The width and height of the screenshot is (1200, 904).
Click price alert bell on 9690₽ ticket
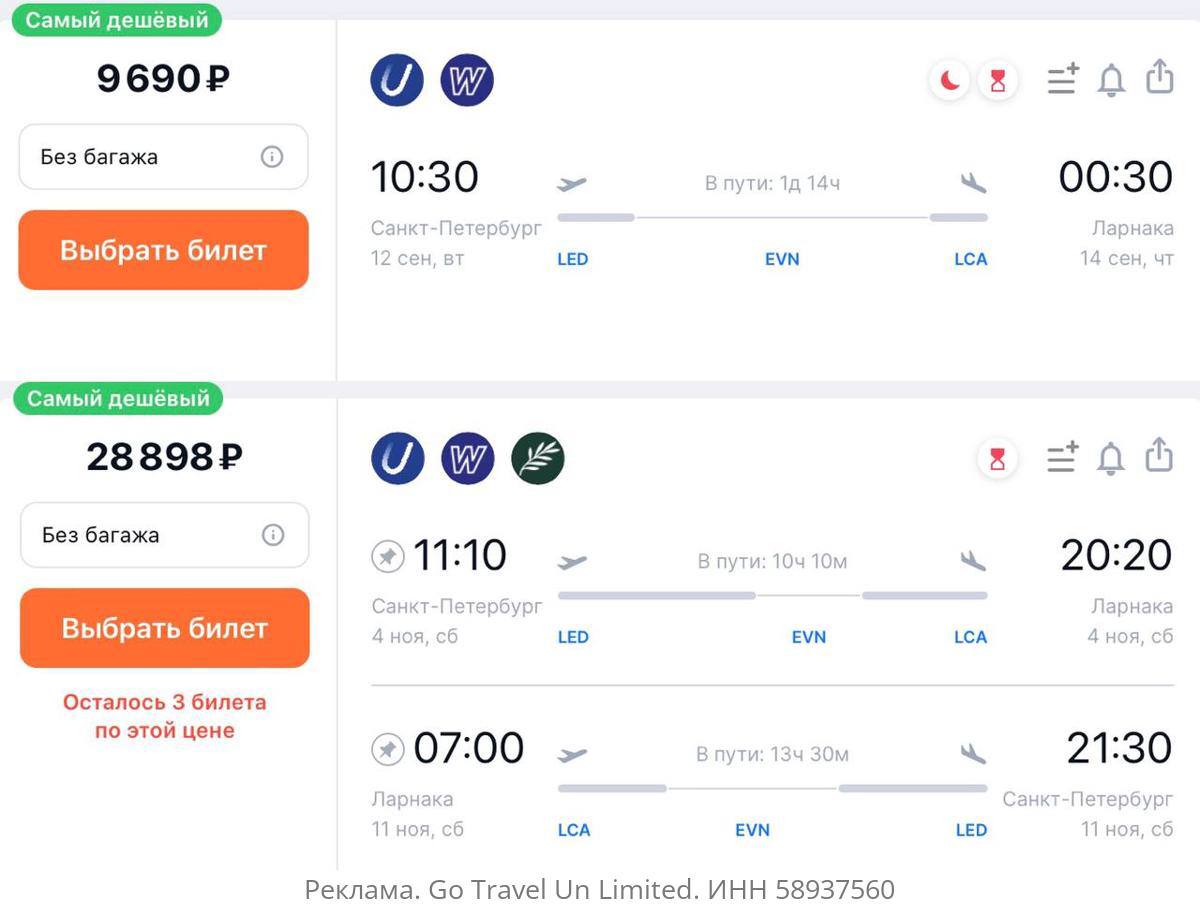click(1111, 80)
